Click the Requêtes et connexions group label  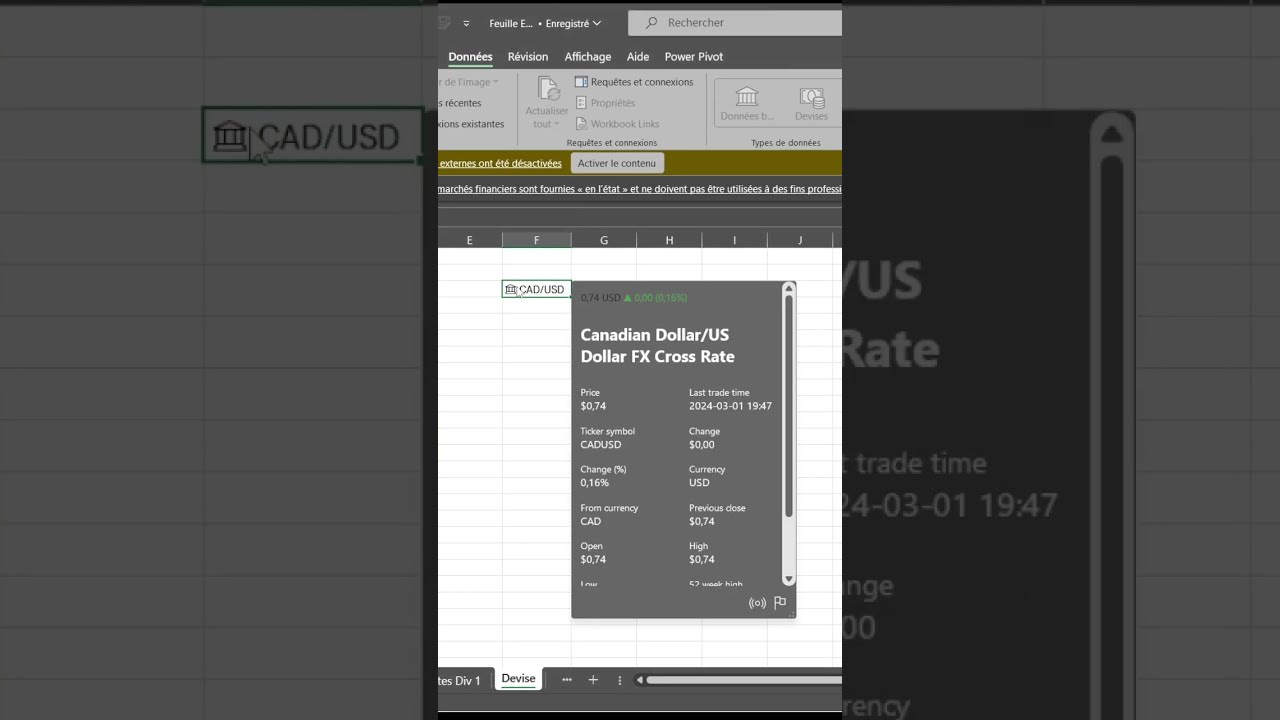[611, 143]
